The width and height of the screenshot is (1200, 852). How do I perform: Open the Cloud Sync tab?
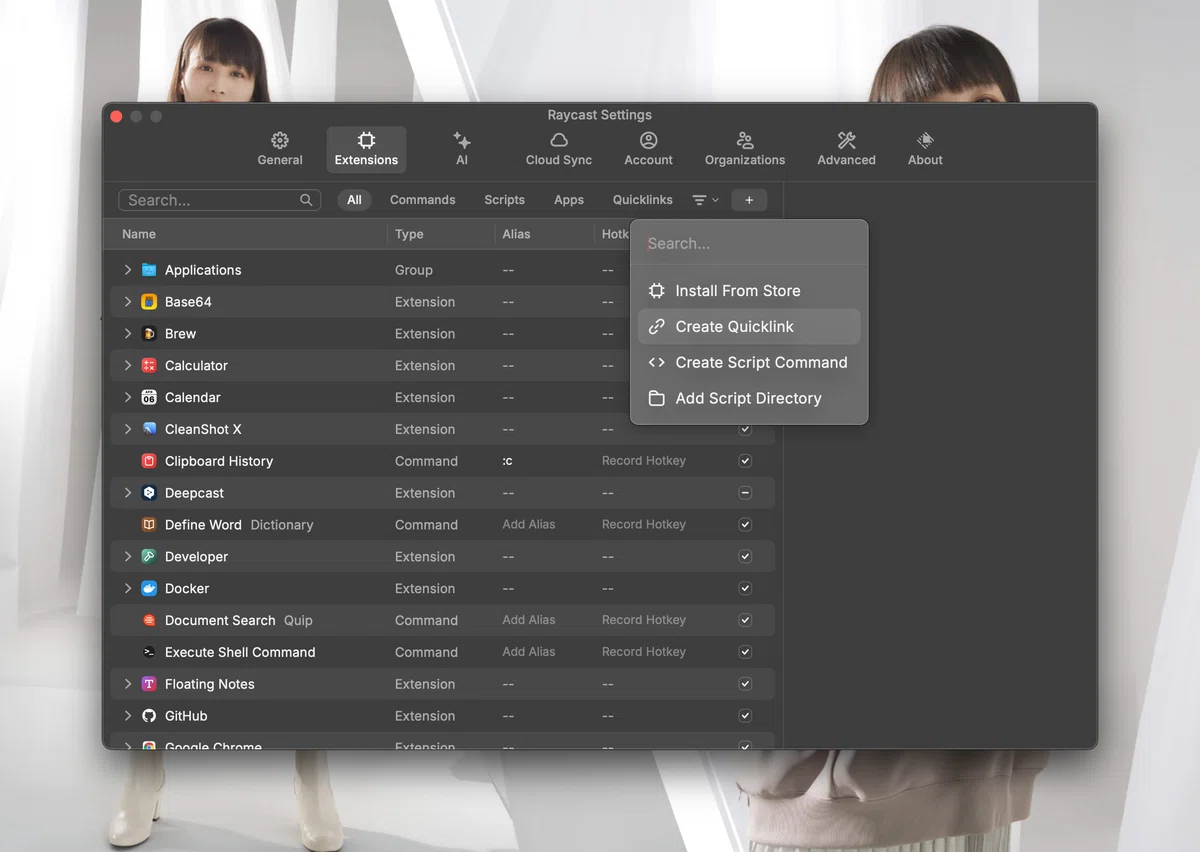(559, 149)
